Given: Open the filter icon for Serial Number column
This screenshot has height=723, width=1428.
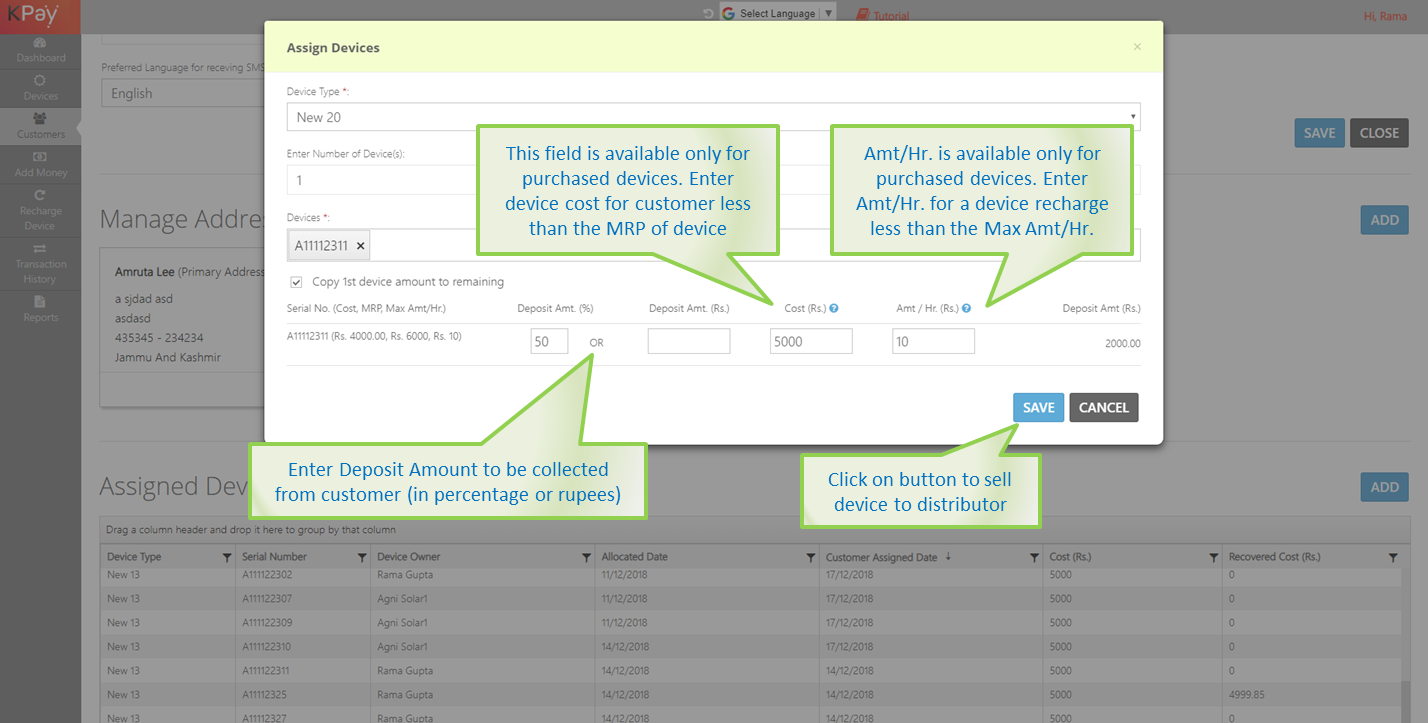Looking at the screenshot, I should click(x=362, y=558).
